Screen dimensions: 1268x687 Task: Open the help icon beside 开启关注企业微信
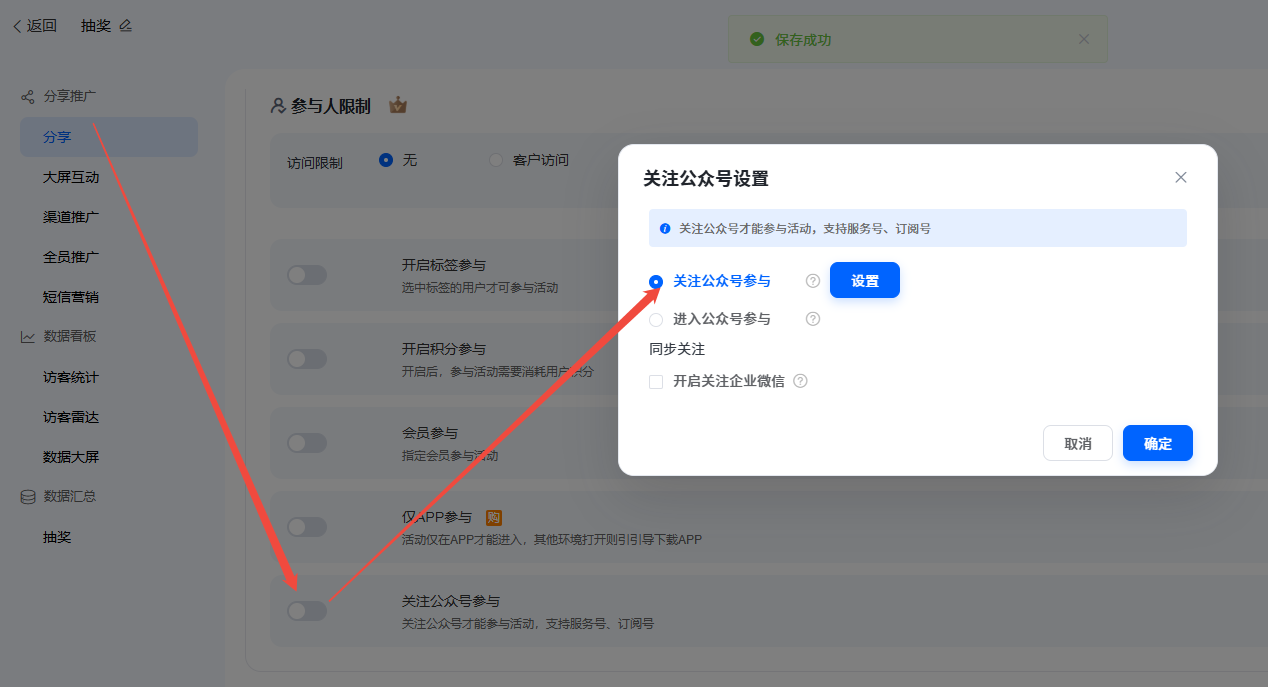pyautogui.click(x=800, y=381)
